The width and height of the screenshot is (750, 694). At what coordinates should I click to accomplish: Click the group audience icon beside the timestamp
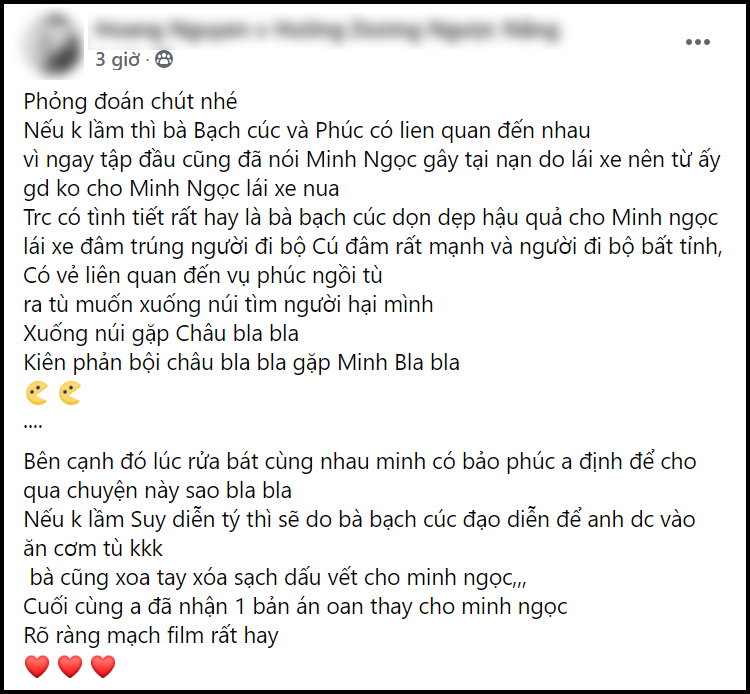pos(164,60)
